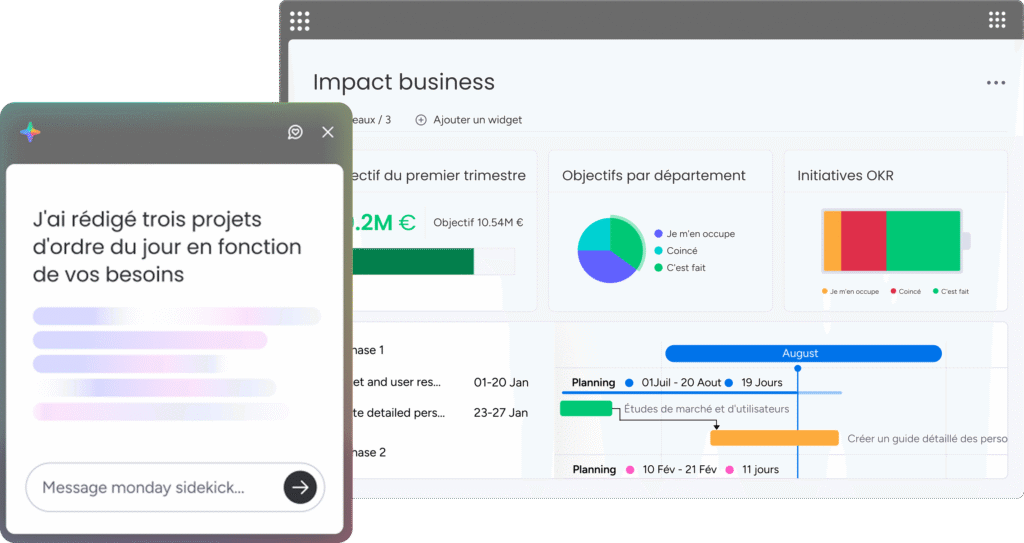Click the Planning label beside 10 Fév
This screenshot has height=543, width=1024.
point(594,470)
